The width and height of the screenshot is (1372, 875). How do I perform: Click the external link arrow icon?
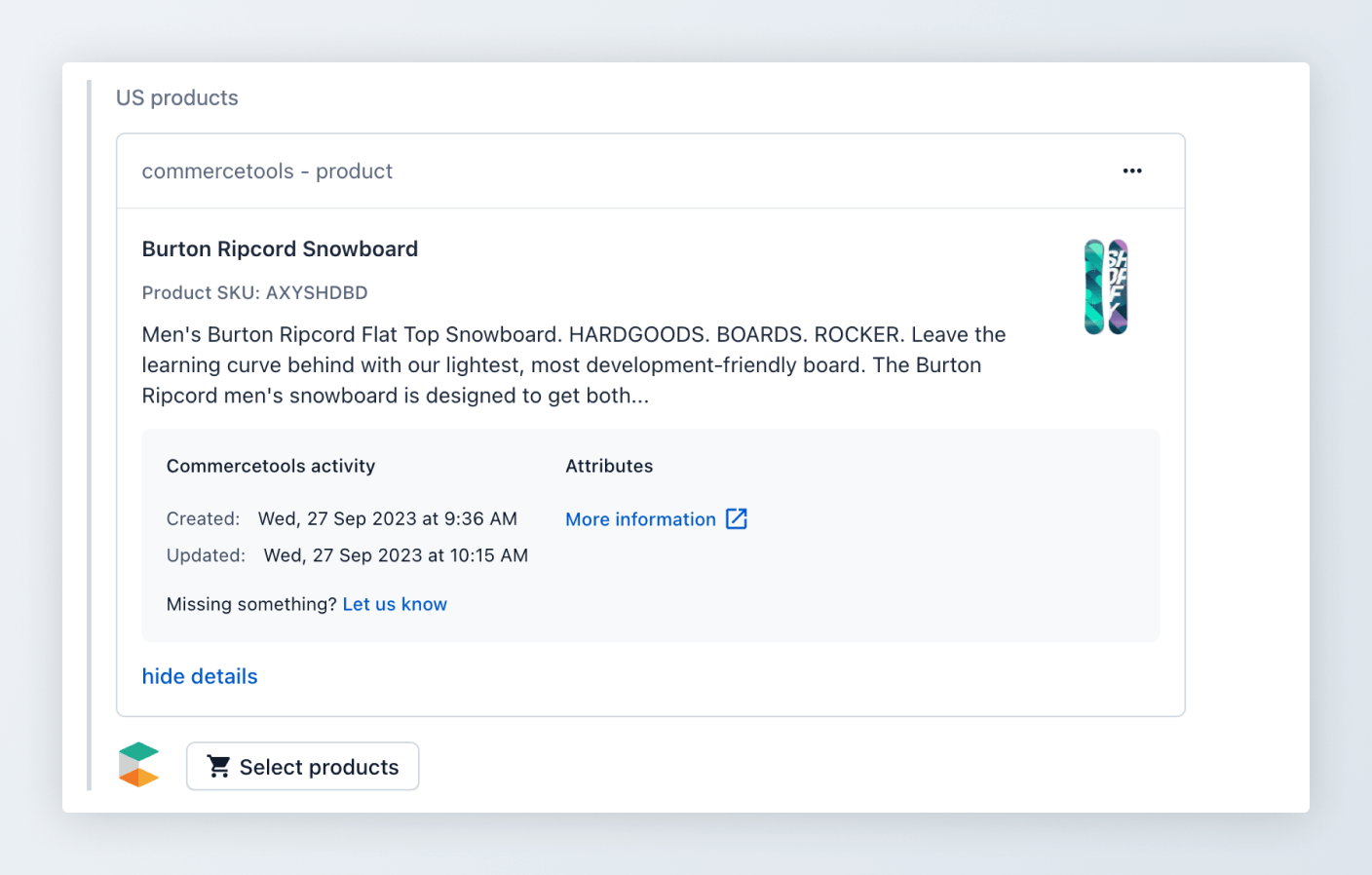pos(737,519)
